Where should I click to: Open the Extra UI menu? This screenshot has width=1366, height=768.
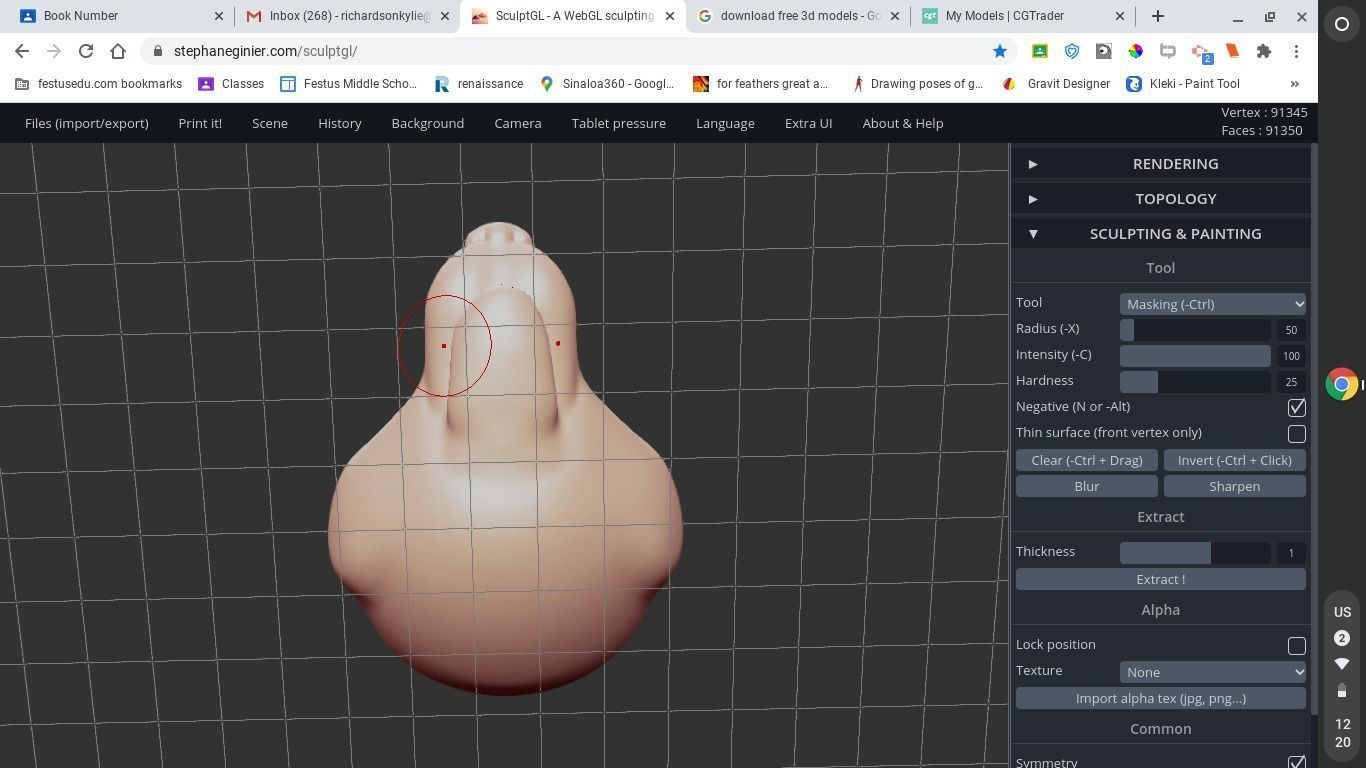pyautogui.click(x=808, y=123)
